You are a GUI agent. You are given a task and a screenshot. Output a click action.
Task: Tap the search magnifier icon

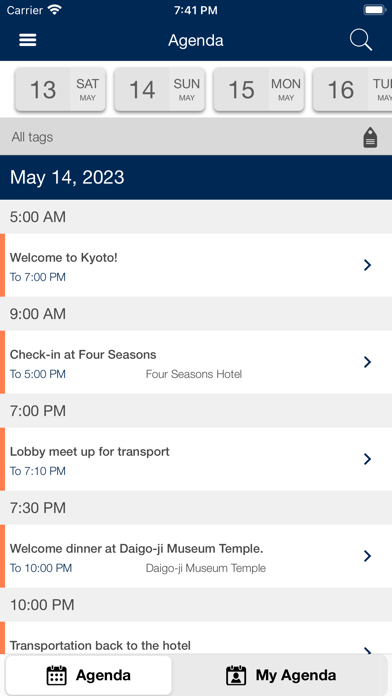[x=360, y=40]
